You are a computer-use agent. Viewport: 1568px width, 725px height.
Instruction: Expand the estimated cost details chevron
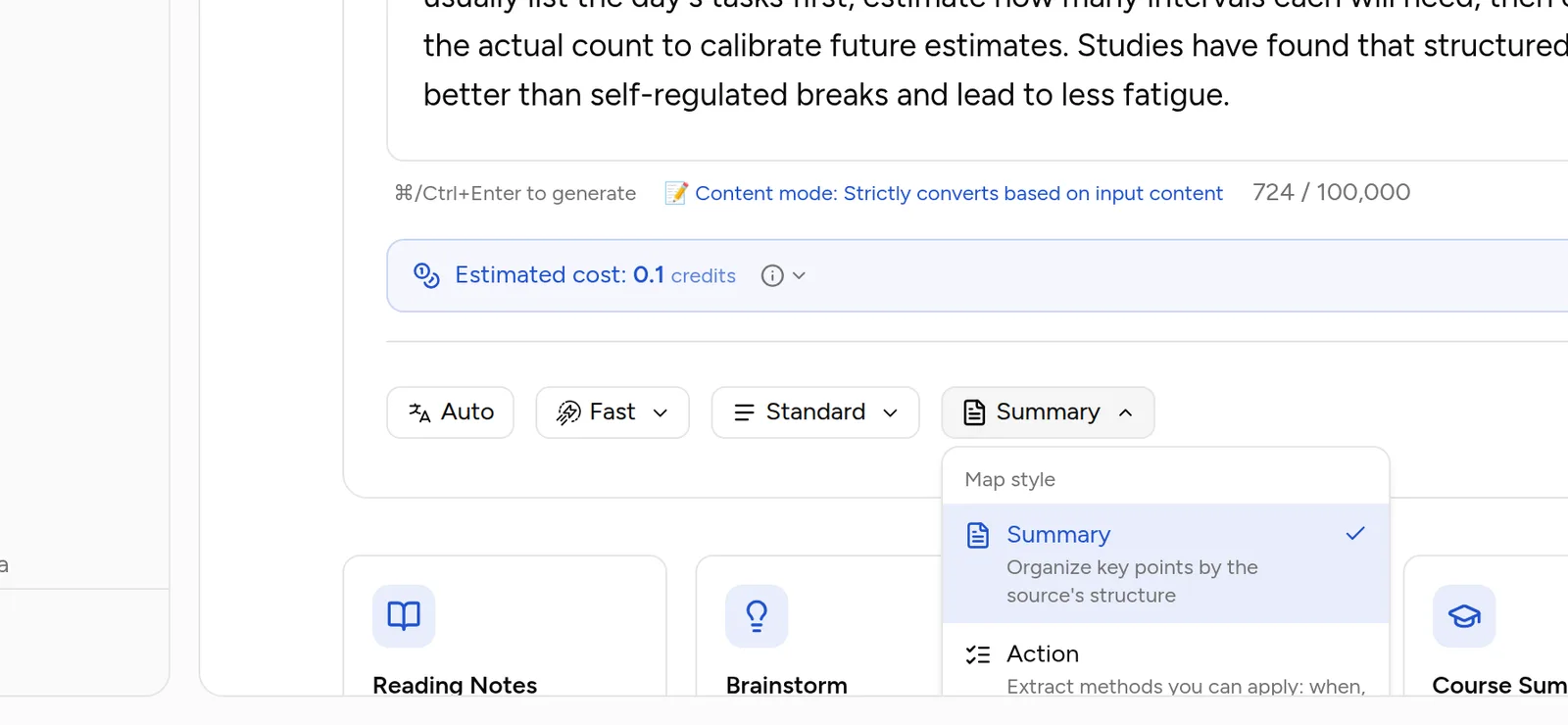click(x=799, y=275)
